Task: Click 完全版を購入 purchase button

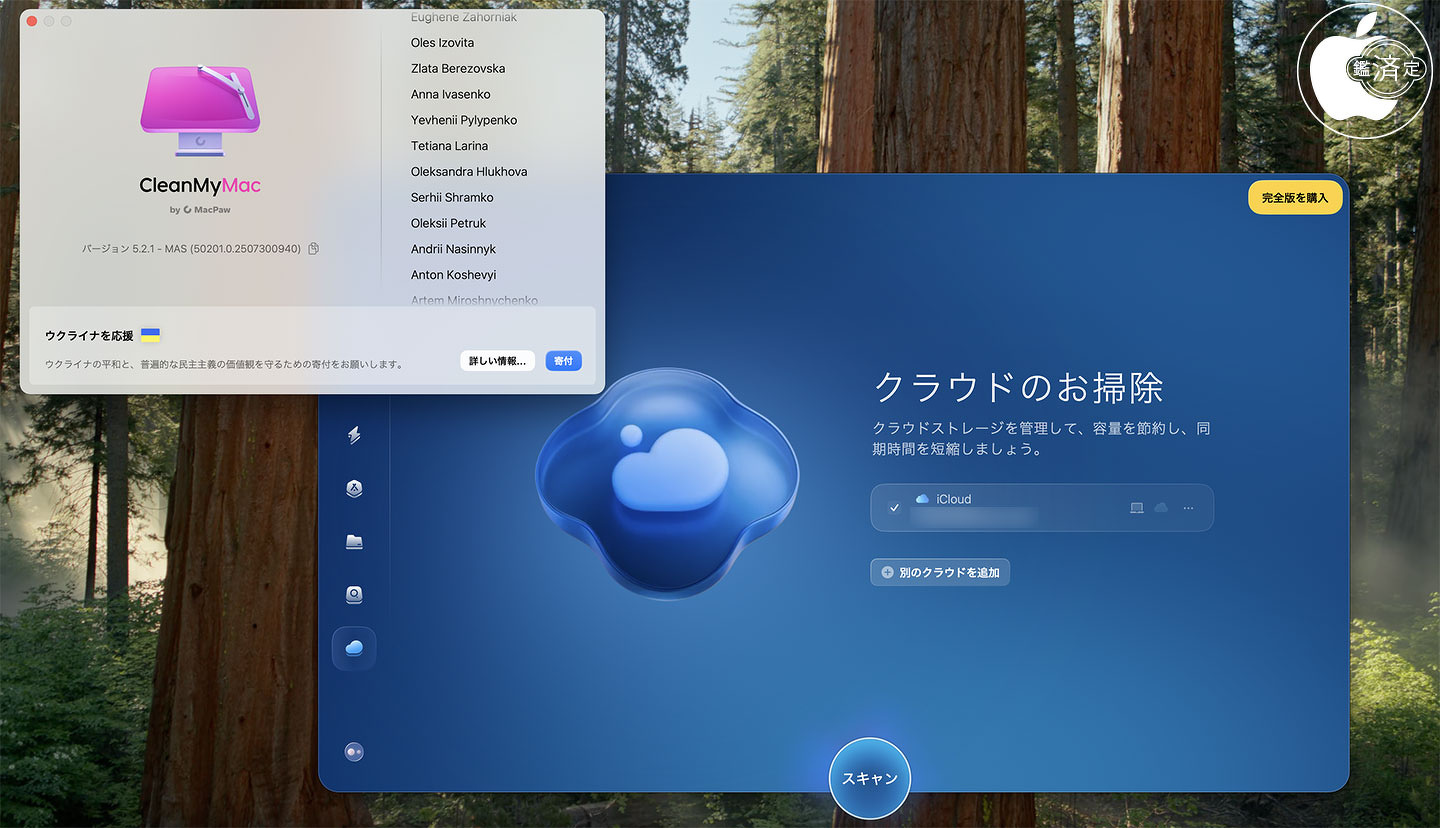Action: pos(1295,197)
